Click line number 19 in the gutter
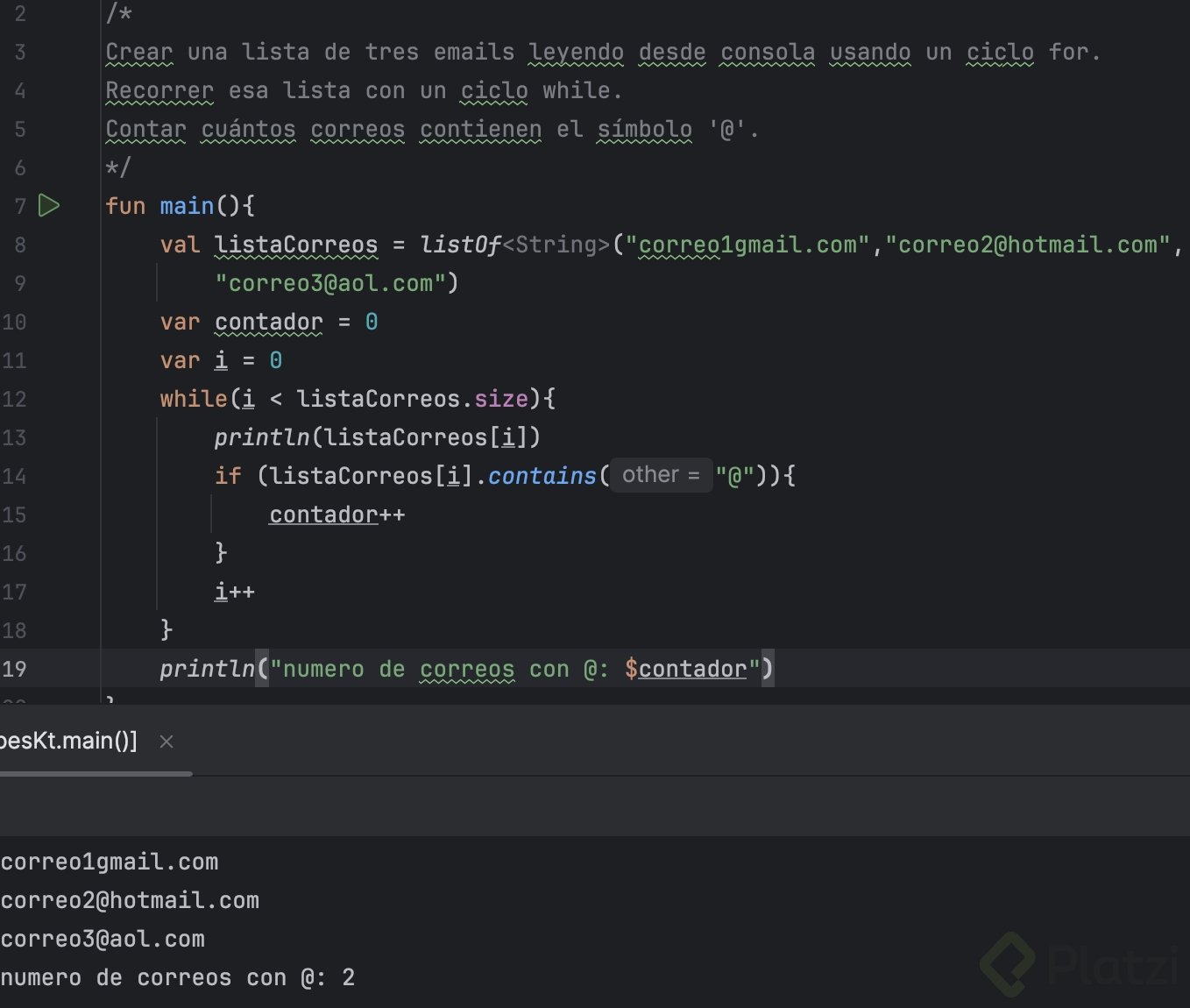This screenshot has height=1008, width=1190. pos(14,669)
